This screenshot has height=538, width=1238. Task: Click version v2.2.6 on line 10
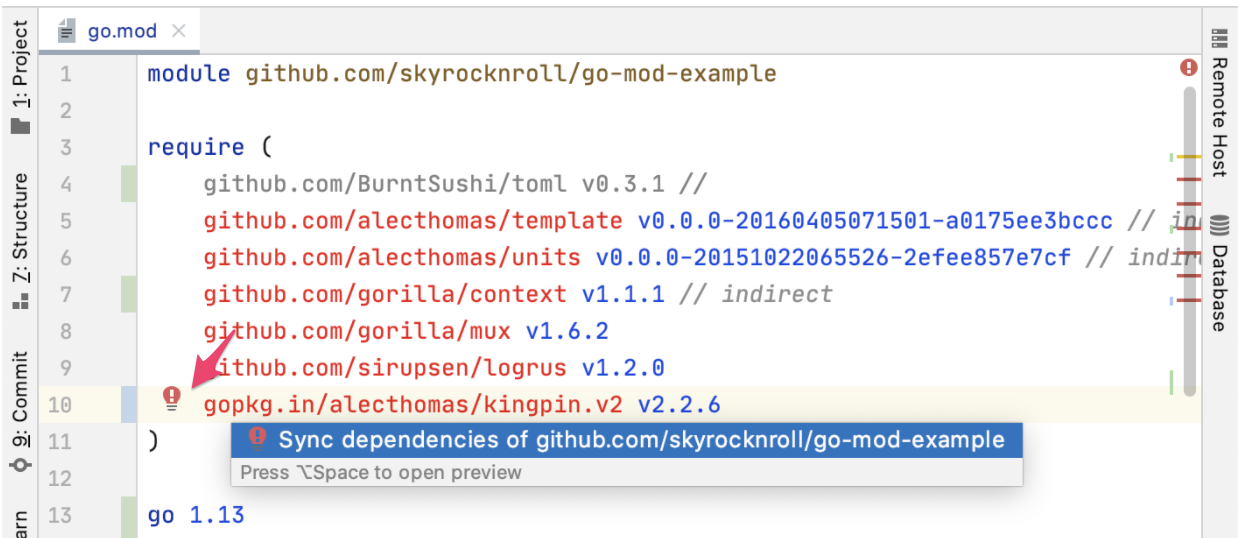click(x=679, y=405)
